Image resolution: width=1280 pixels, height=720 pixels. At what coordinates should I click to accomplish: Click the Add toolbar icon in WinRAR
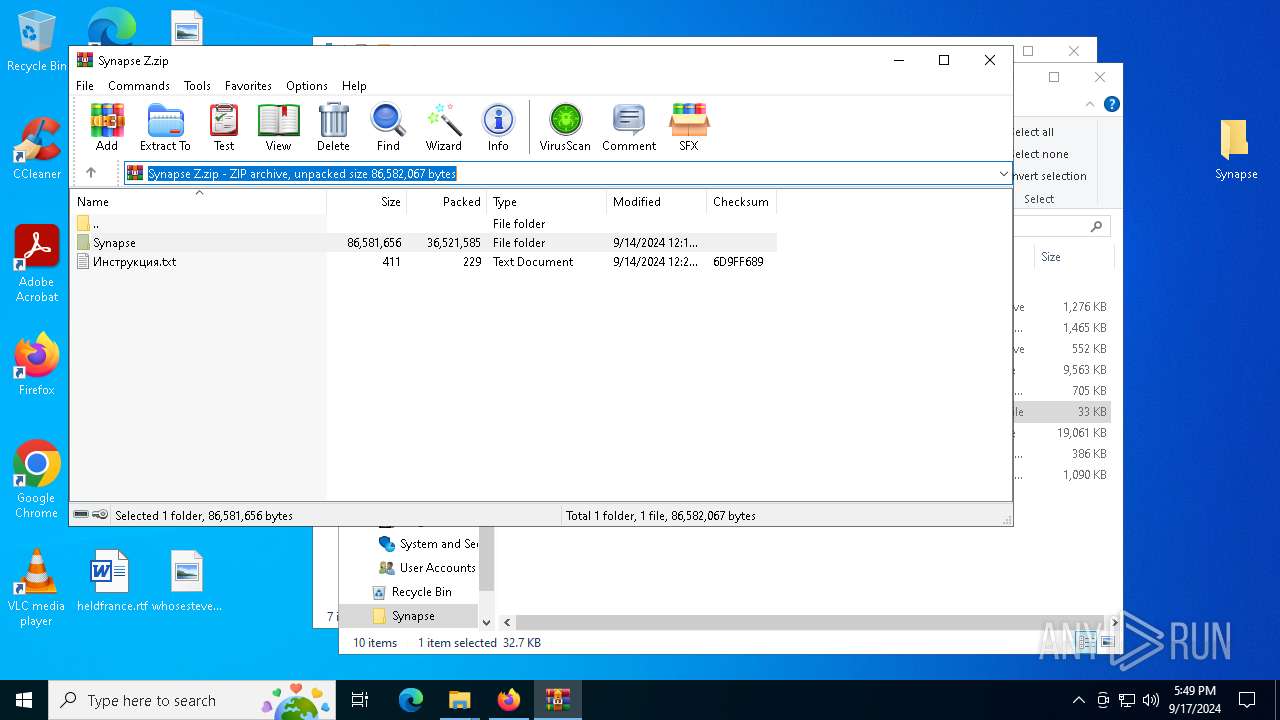pyautogui.click(x=107, y=127)
